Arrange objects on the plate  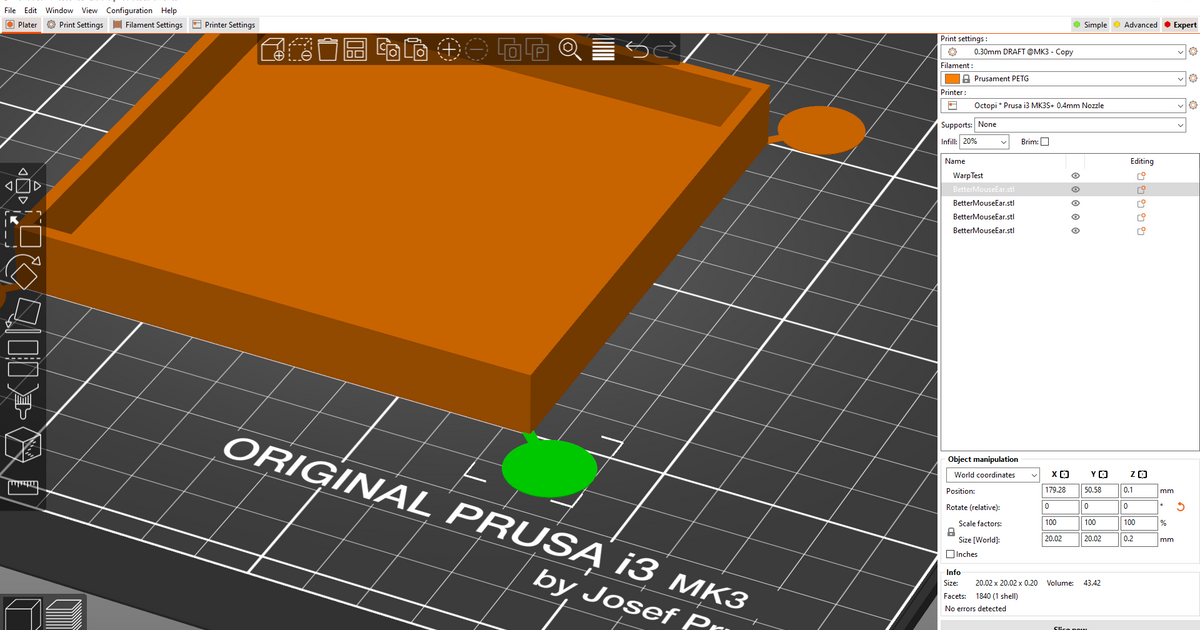pos(354,48)
